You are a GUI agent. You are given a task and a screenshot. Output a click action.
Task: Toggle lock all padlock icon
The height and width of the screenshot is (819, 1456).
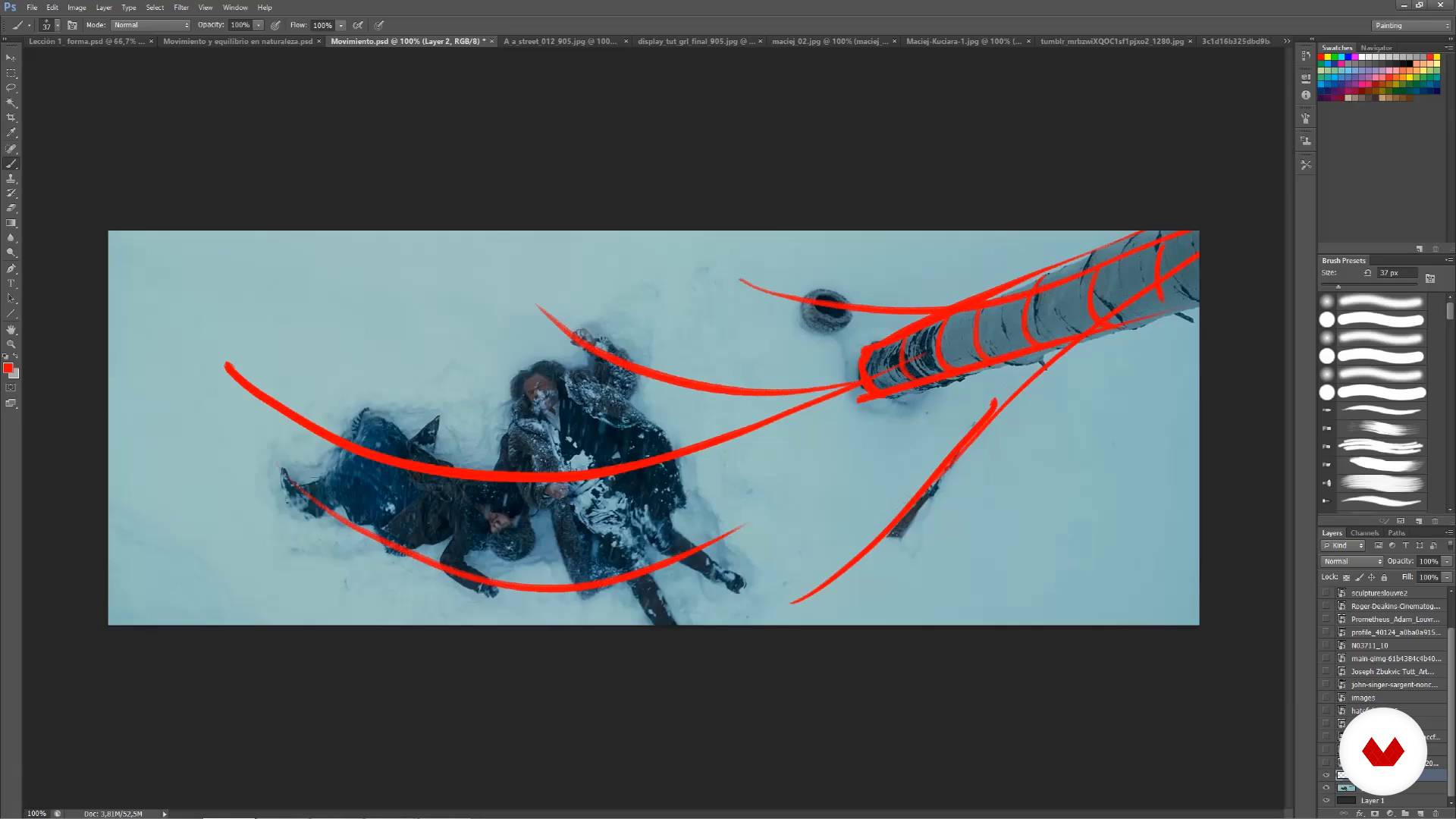(x=1384, y=577)
